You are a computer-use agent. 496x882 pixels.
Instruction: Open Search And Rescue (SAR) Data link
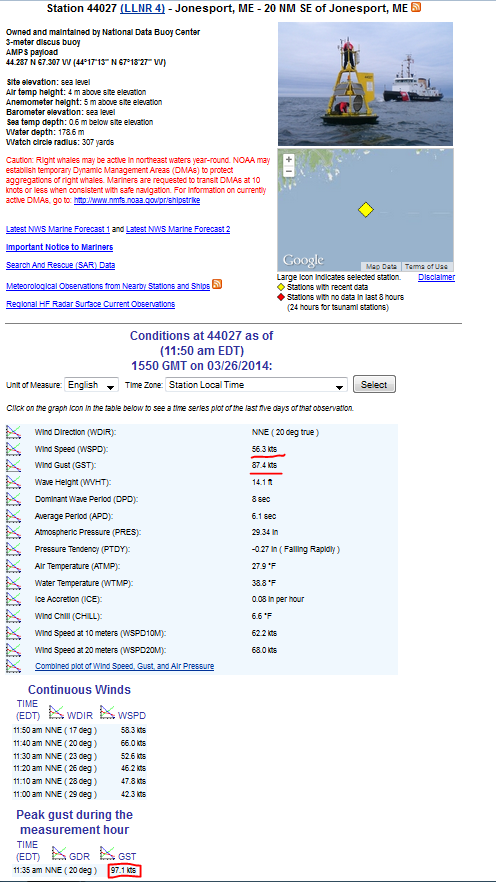[60, 265]
